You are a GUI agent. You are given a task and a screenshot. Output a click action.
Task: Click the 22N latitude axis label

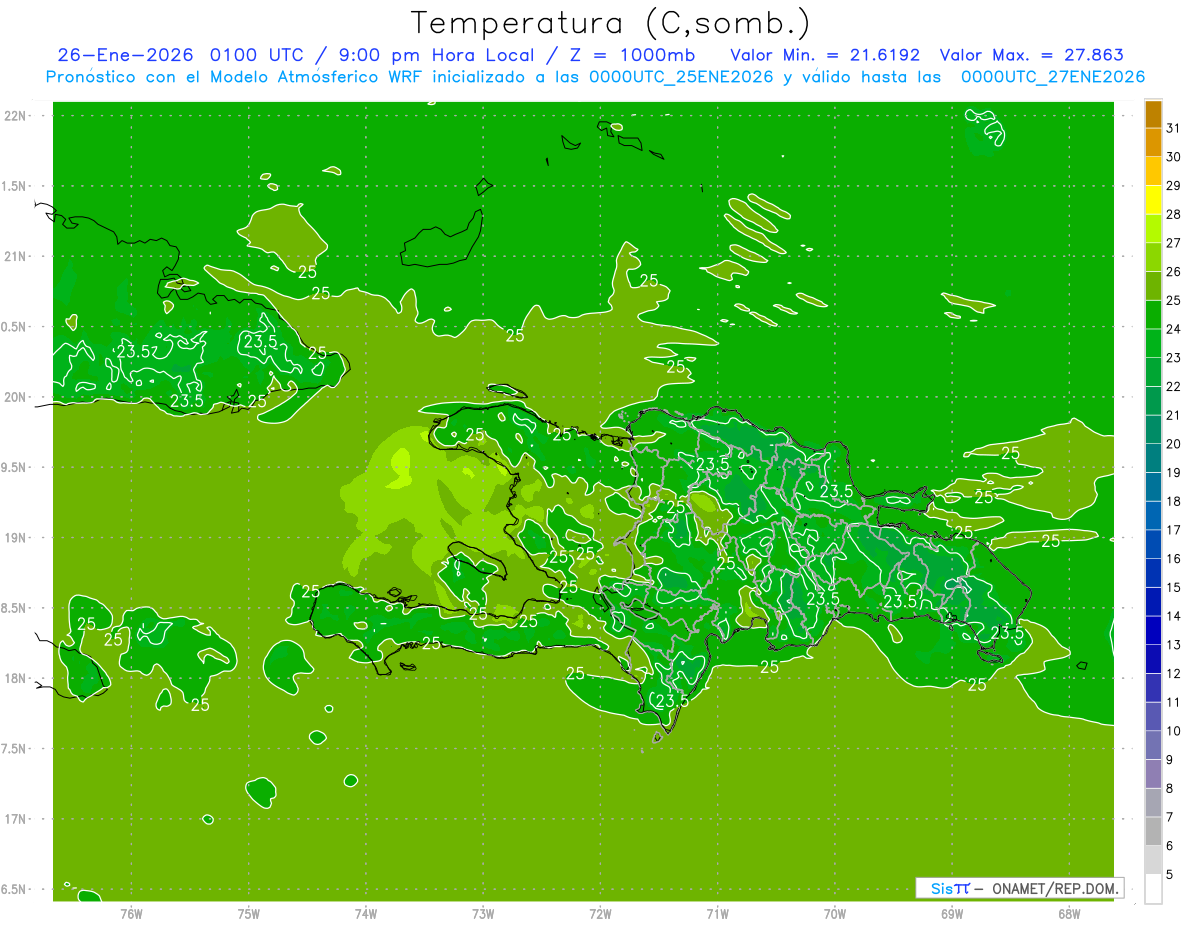point(16,116)
